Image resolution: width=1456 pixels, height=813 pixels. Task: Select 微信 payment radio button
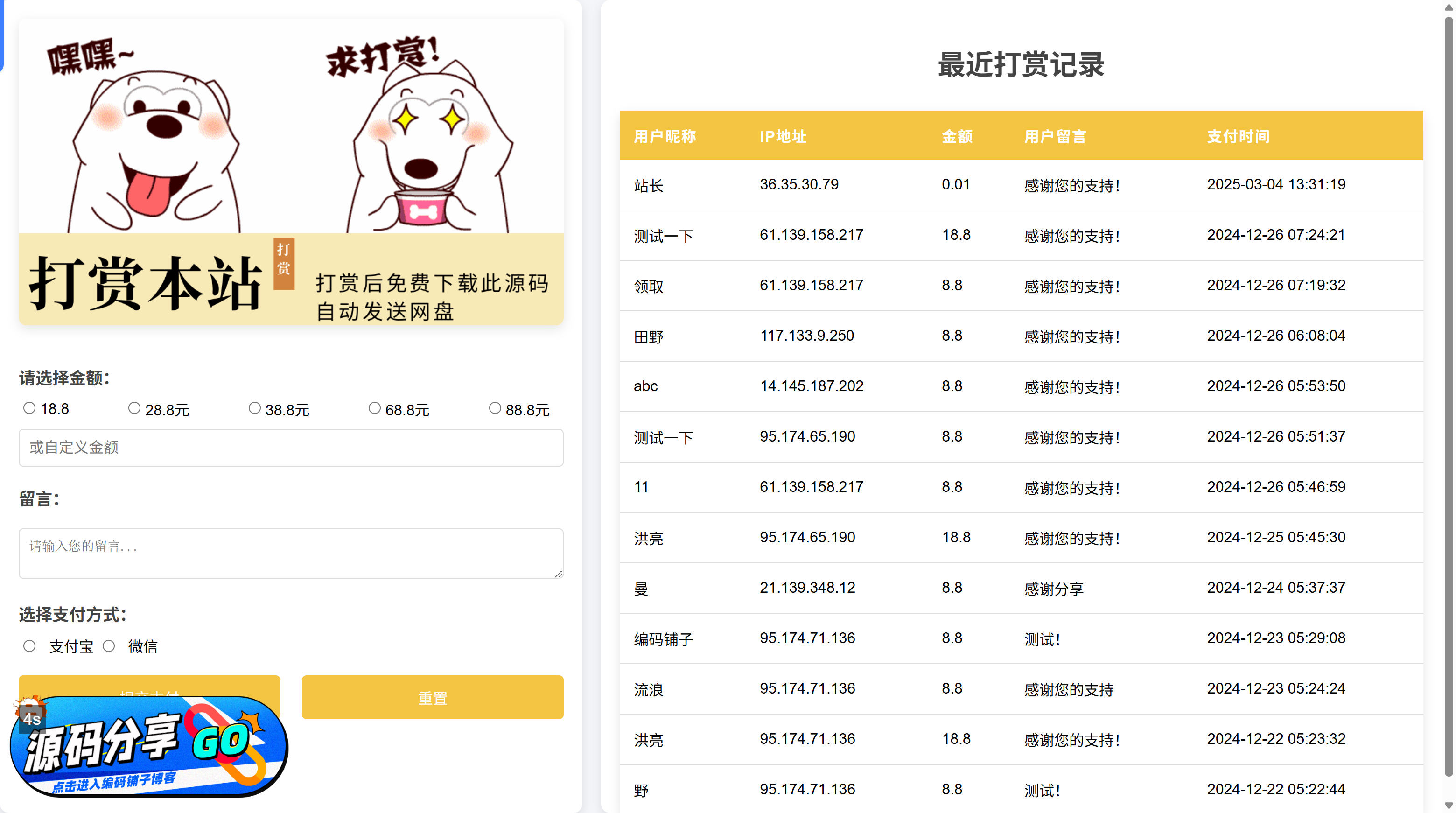tap(109, 646)
